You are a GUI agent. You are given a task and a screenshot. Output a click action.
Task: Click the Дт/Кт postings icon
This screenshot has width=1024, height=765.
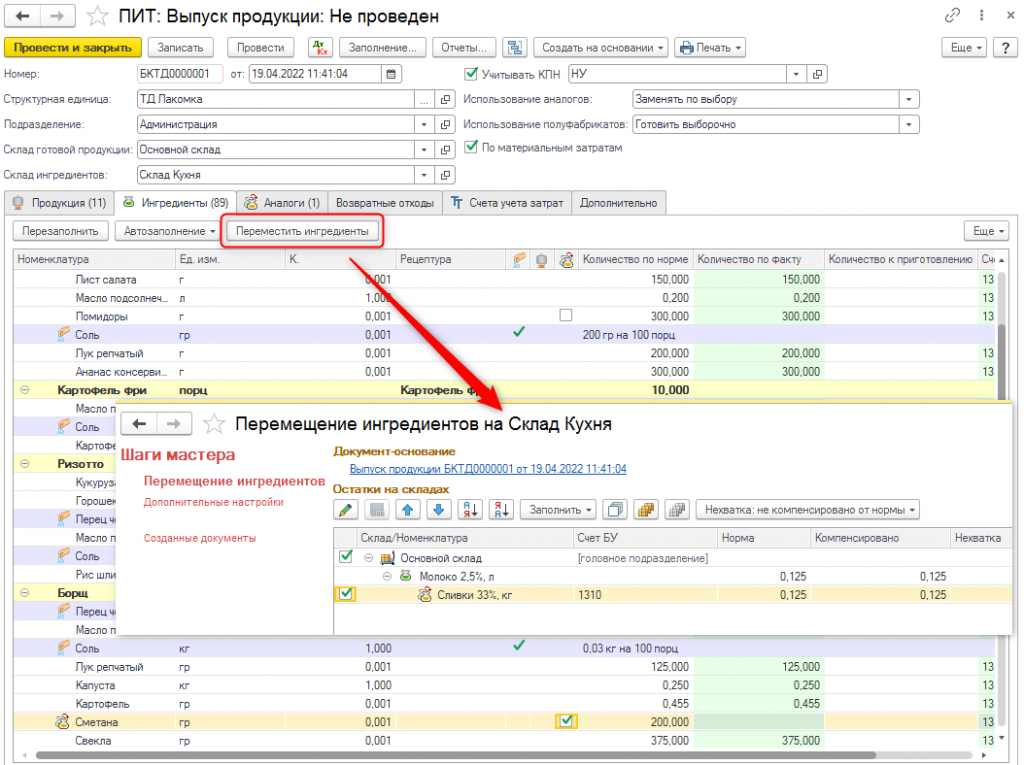pos(320,47)
